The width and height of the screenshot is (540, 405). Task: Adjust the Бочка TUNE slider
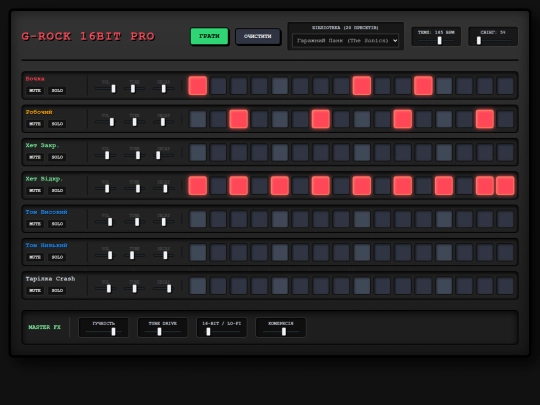(x=134, y=89)
